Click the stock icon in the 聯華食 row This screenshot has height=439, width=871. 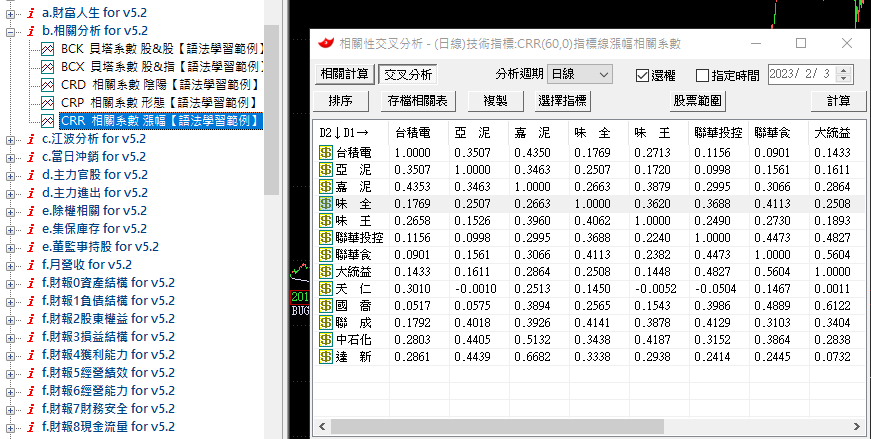(x=326, y=255)
